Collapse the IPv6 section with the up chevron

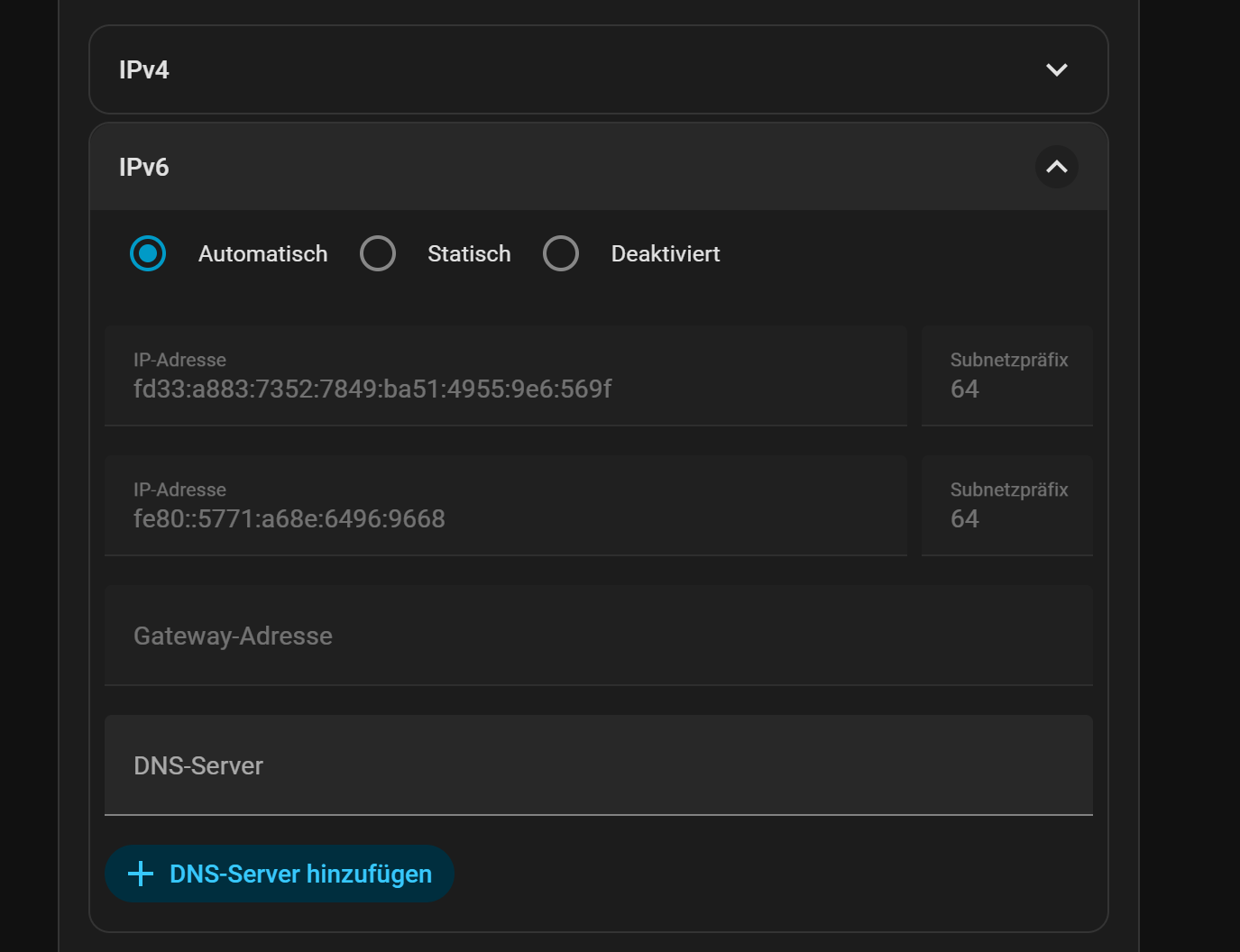(x=1056, y=167)
